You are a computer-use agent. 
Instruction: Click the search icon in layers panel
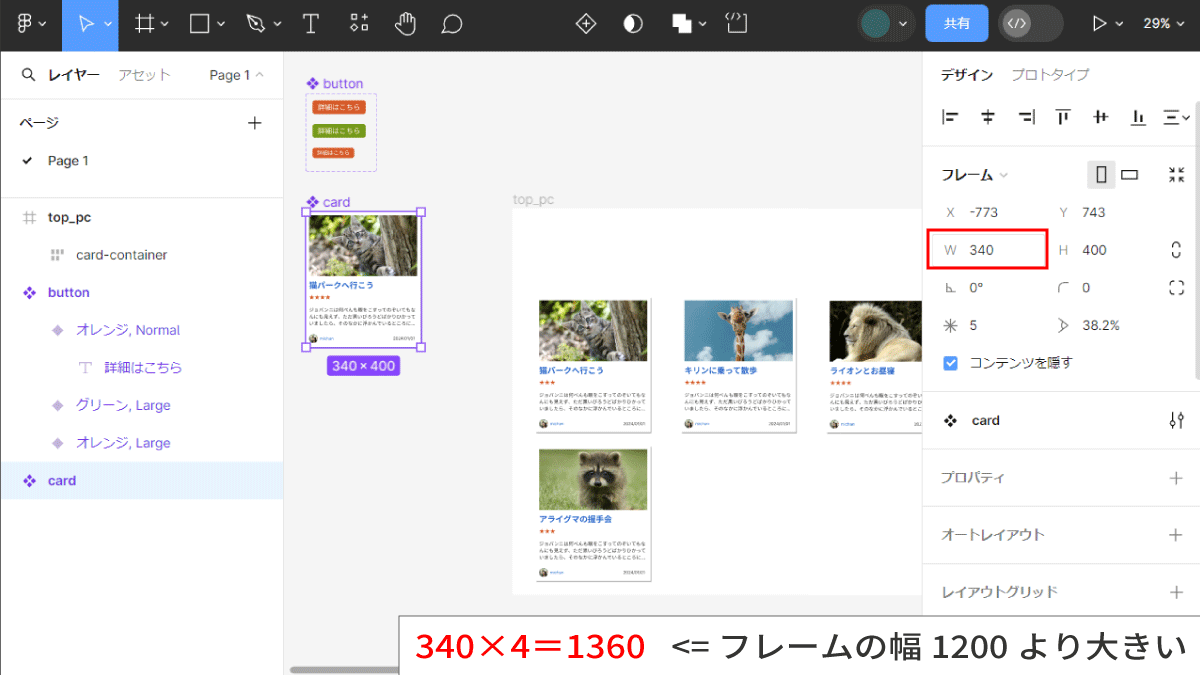click(x=28, y=75)
